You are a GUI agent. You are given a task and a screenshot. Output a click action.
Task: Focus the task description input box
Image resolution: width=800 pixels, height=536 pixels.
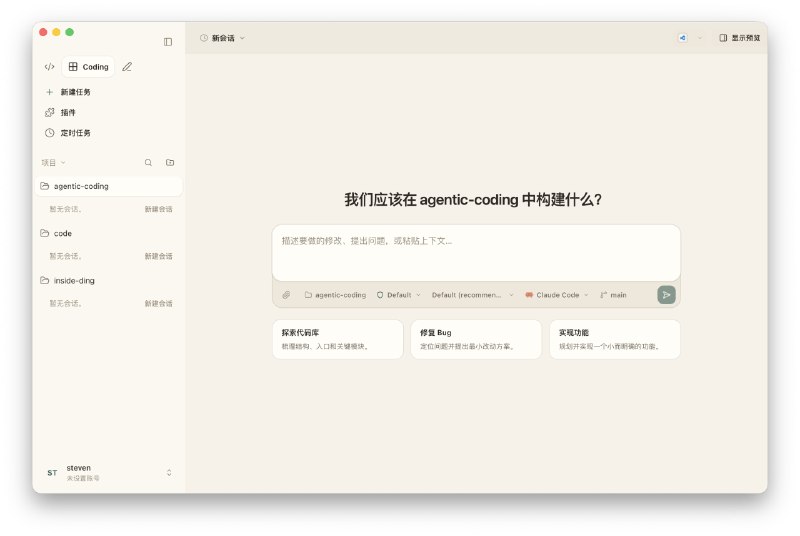(x=476, y=253)
